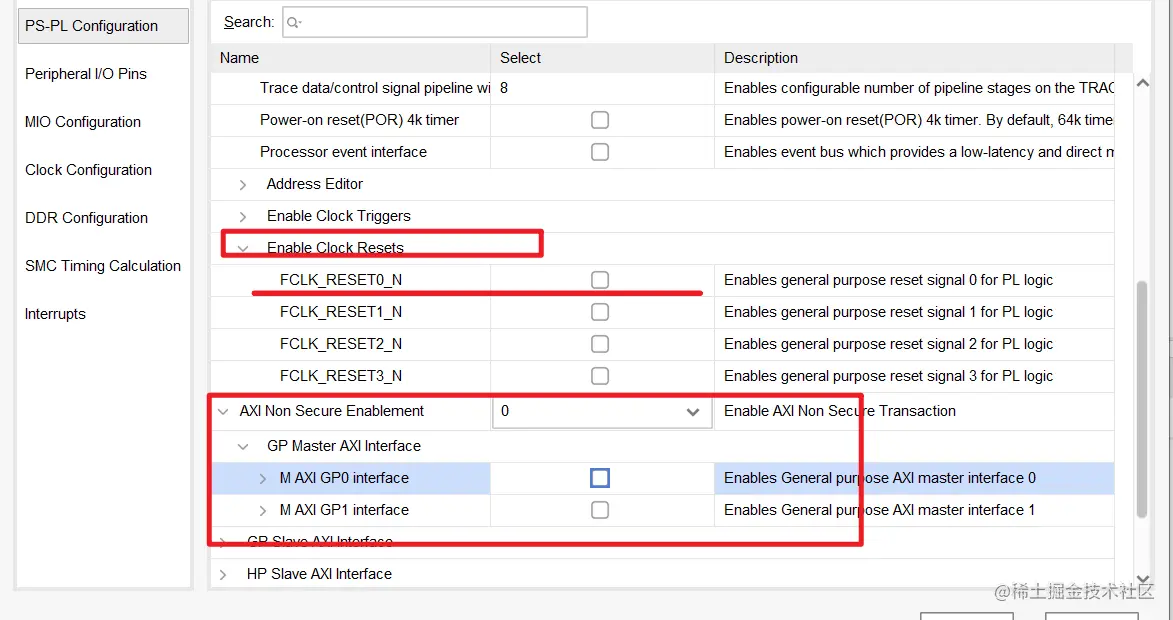This screenshot has height=620, width=1173.
Task: Open Peripheral I/O Pins page
Action: [85, 74]
